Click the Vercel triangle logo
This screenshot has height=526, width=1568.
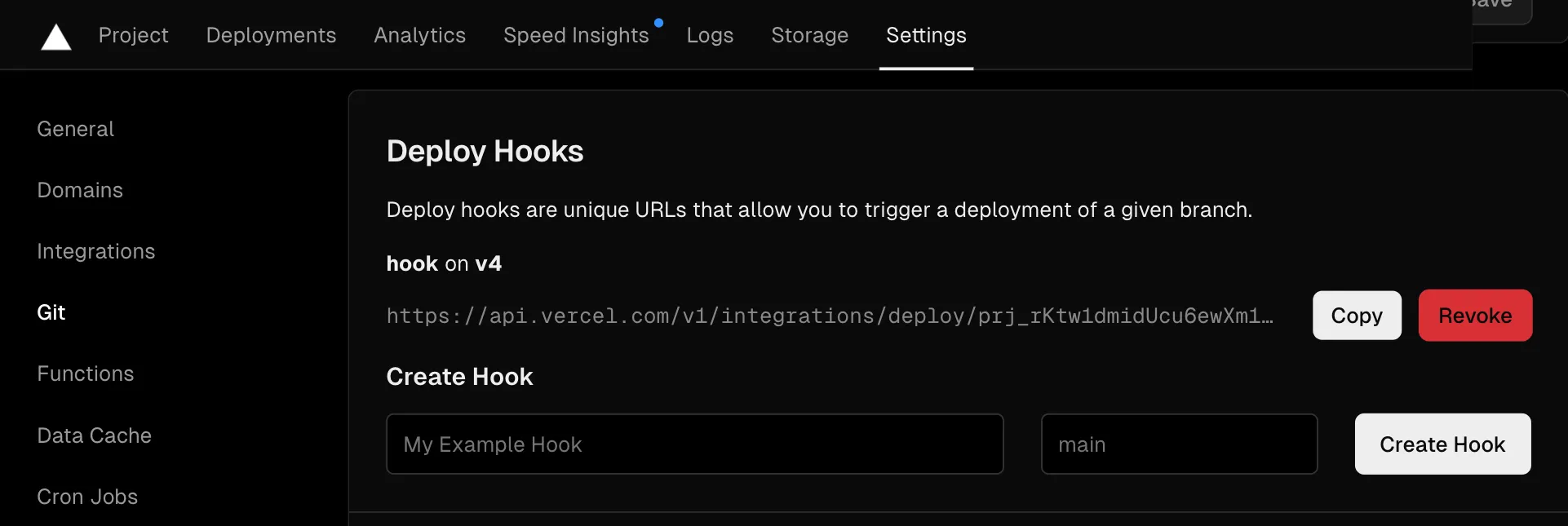[x=56, y=37]
